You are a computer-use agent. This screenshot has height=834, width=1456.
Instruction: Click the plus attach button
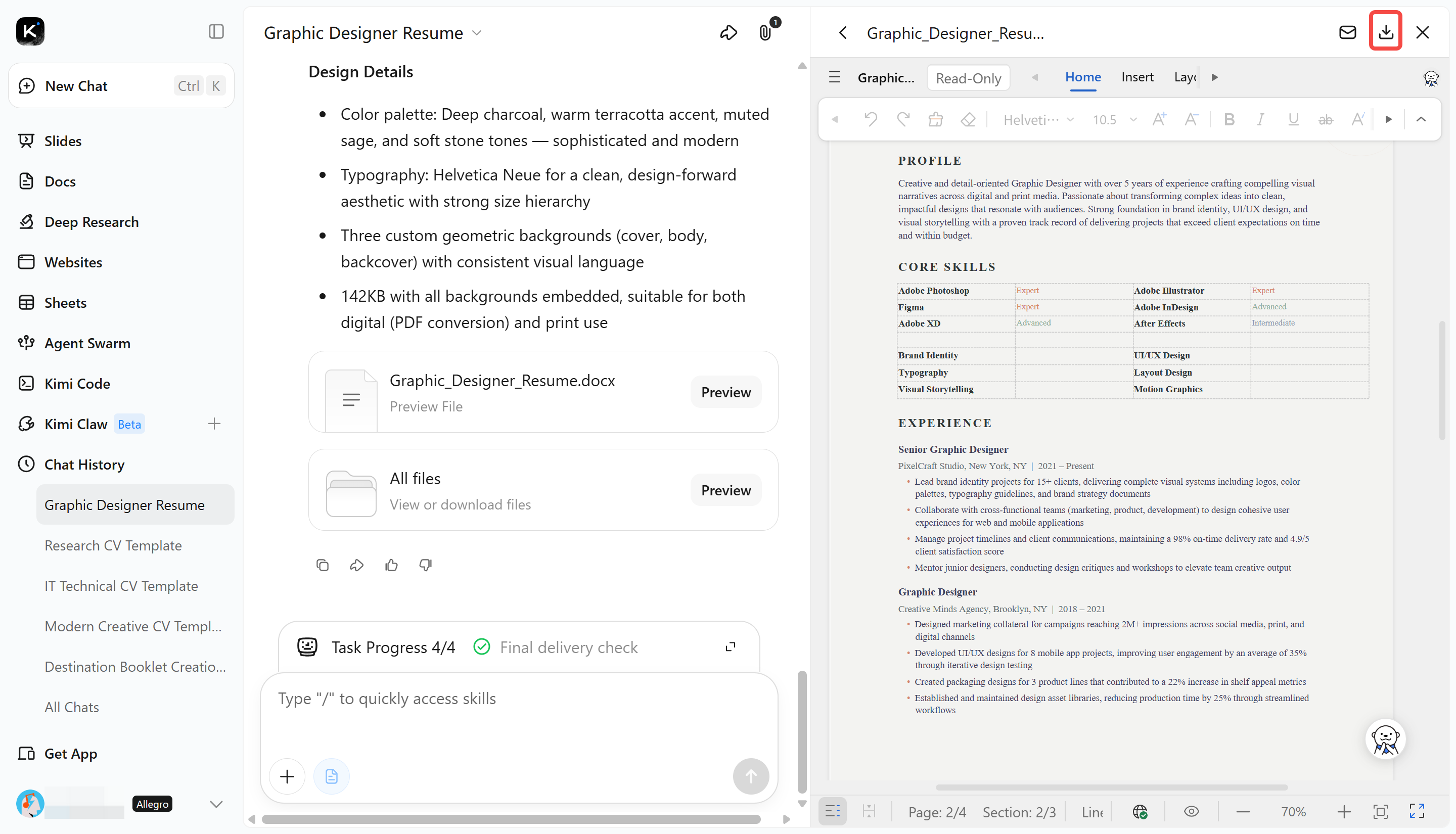tap(287, 776)
